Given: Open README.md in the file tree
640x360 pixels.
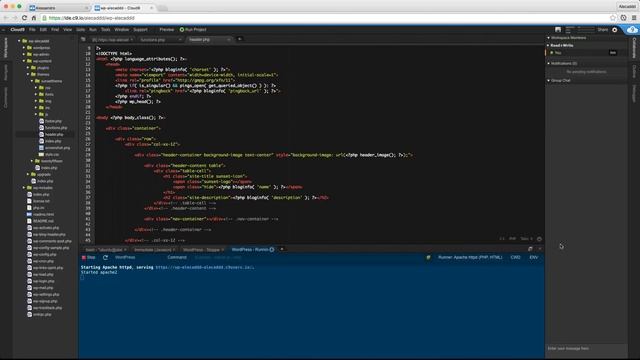Looking at the screenshot, I should (43, 221).
